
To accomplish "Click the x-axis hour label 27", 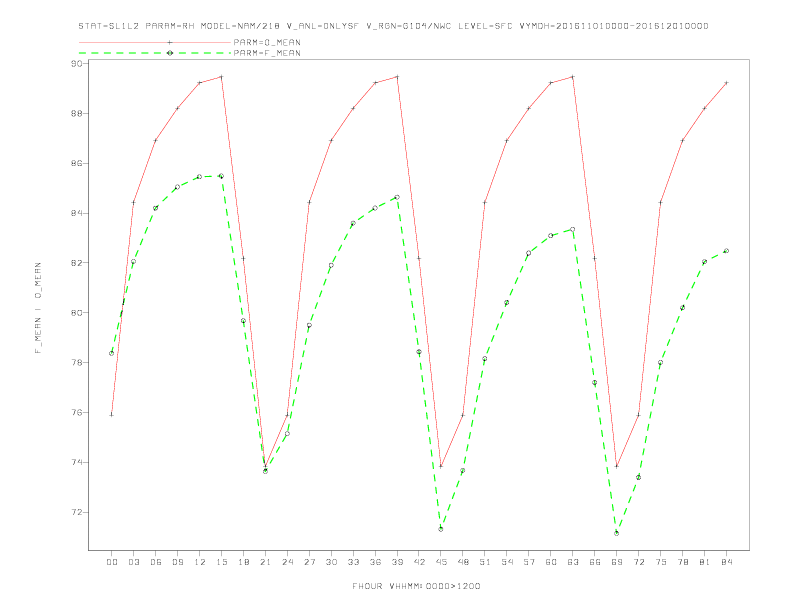I will (310, 562).
